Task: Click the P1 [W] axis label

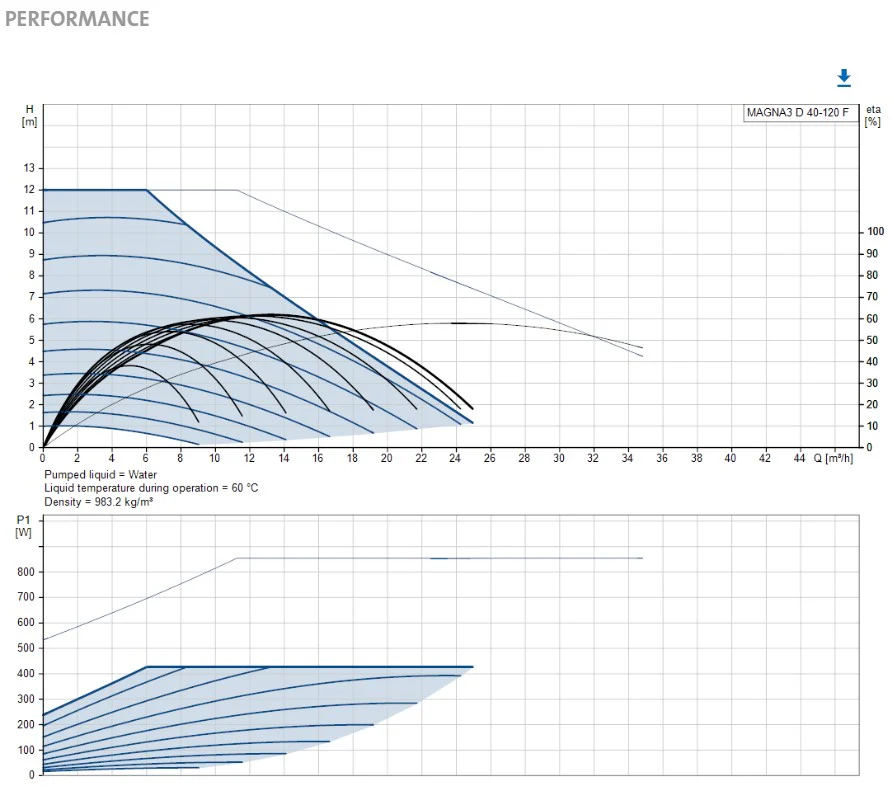Action: click(x=23, y=526)
